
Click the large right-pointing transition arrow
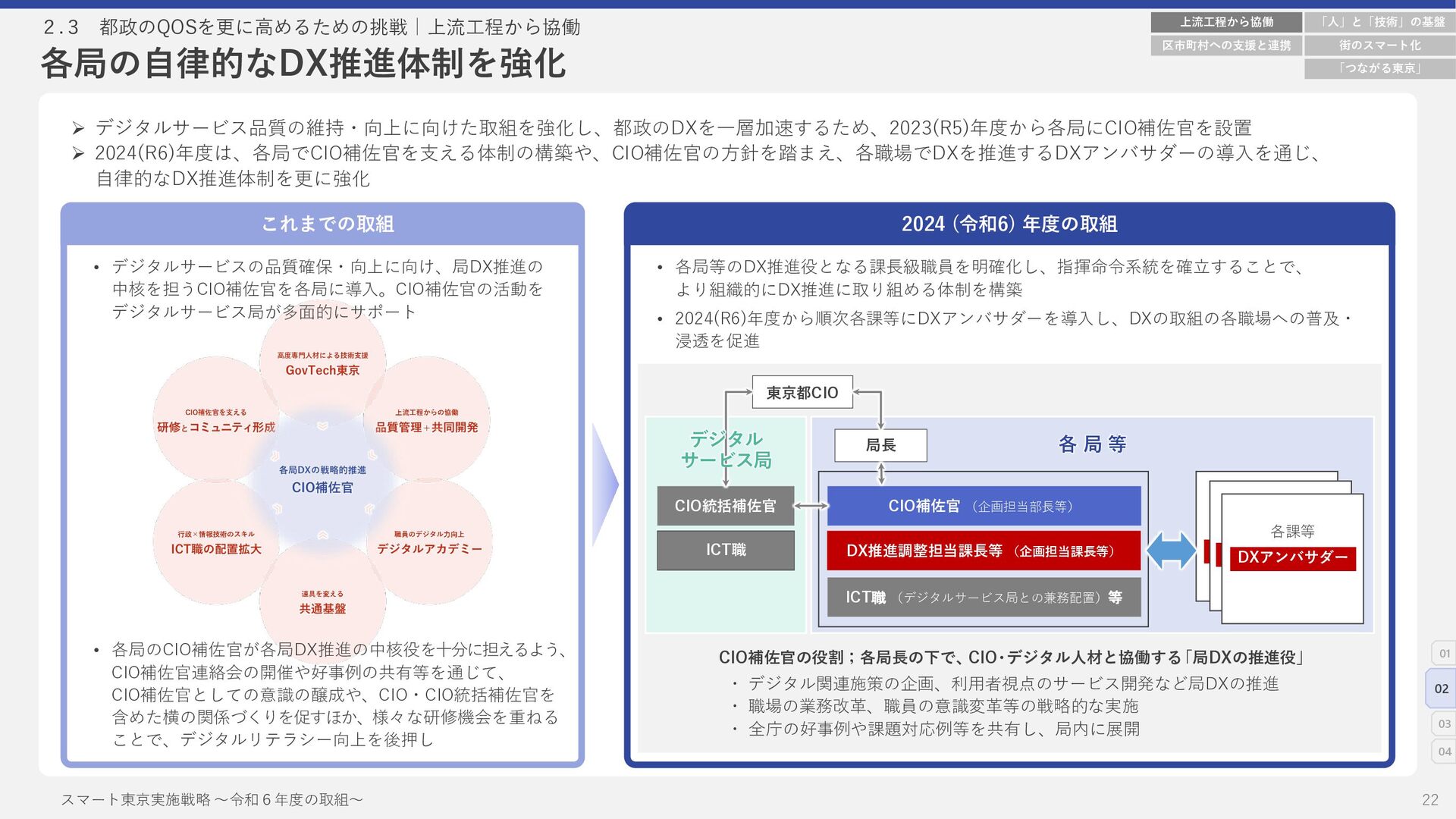[x=604, y=485]
